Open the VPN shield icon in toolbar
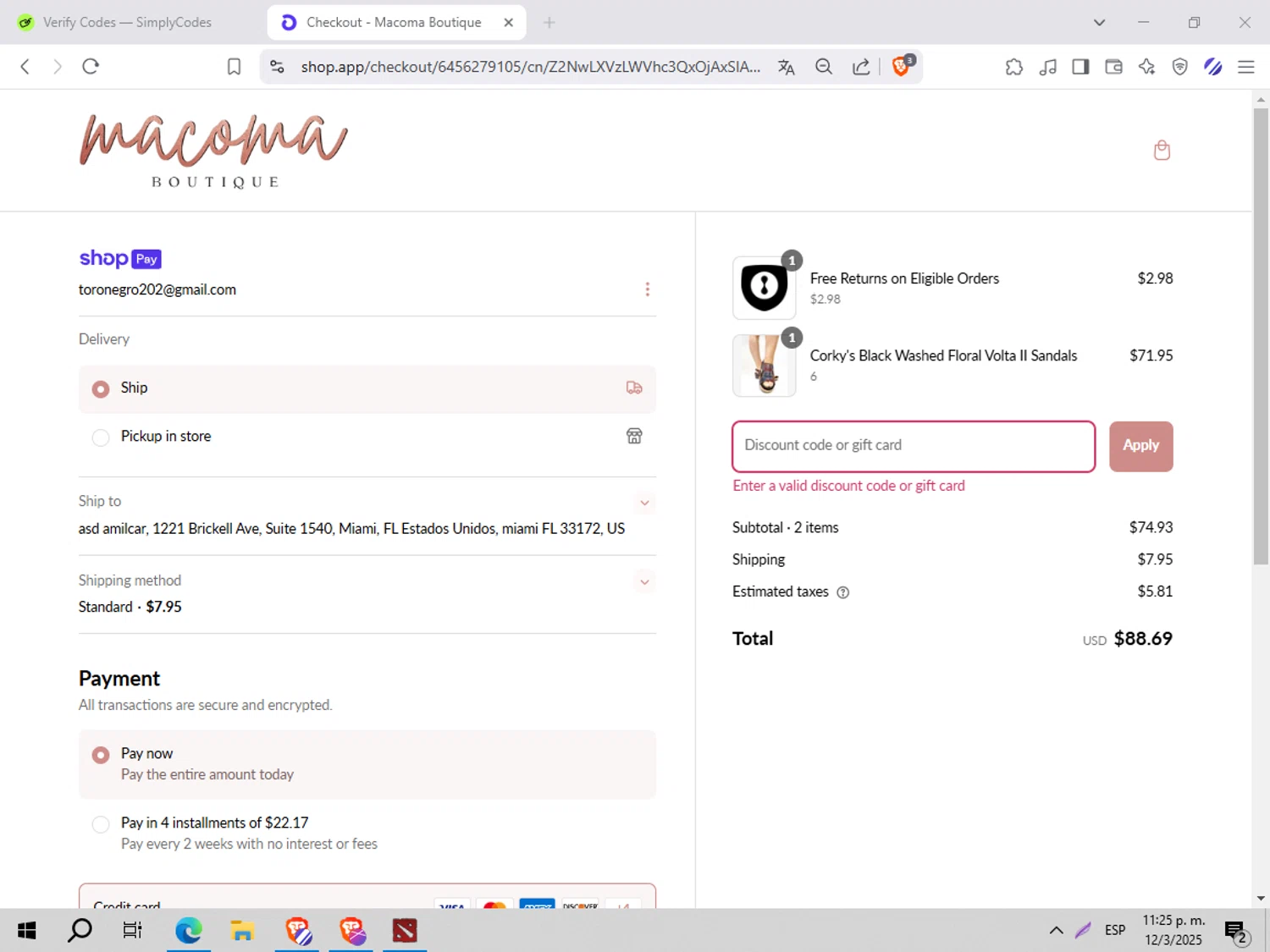 1179,67
